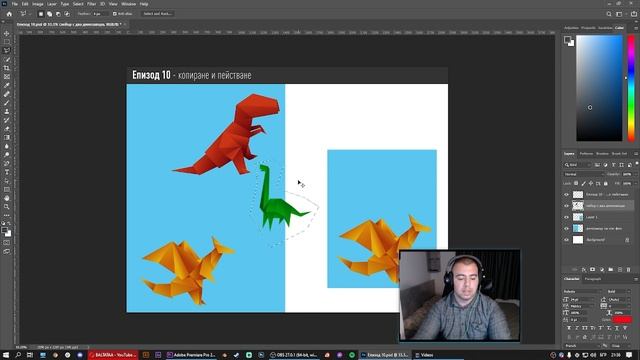Image resolution: width=640 pixels, height=360 pixels.
Task: Hide the Background layer
Action: tap(566, 240)
